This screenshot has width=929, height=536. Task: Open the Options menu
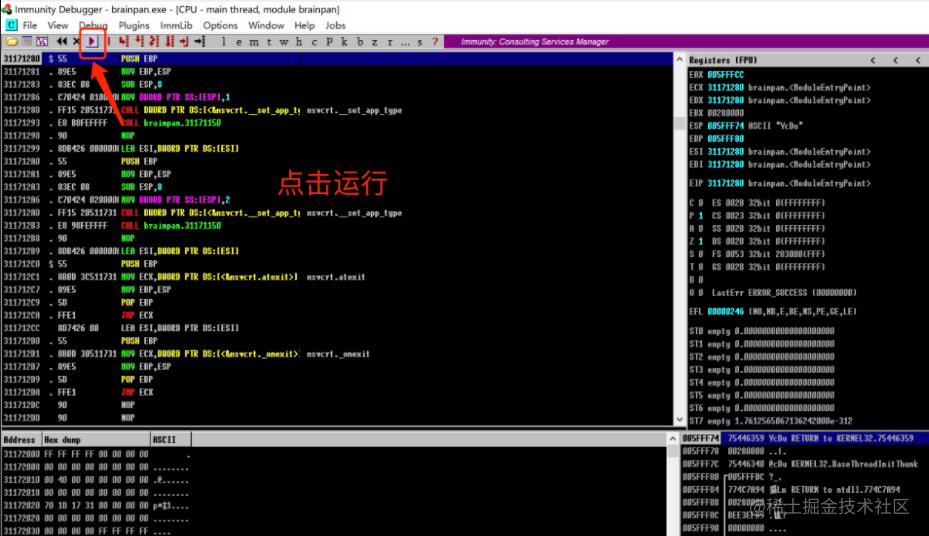(220, 25)
